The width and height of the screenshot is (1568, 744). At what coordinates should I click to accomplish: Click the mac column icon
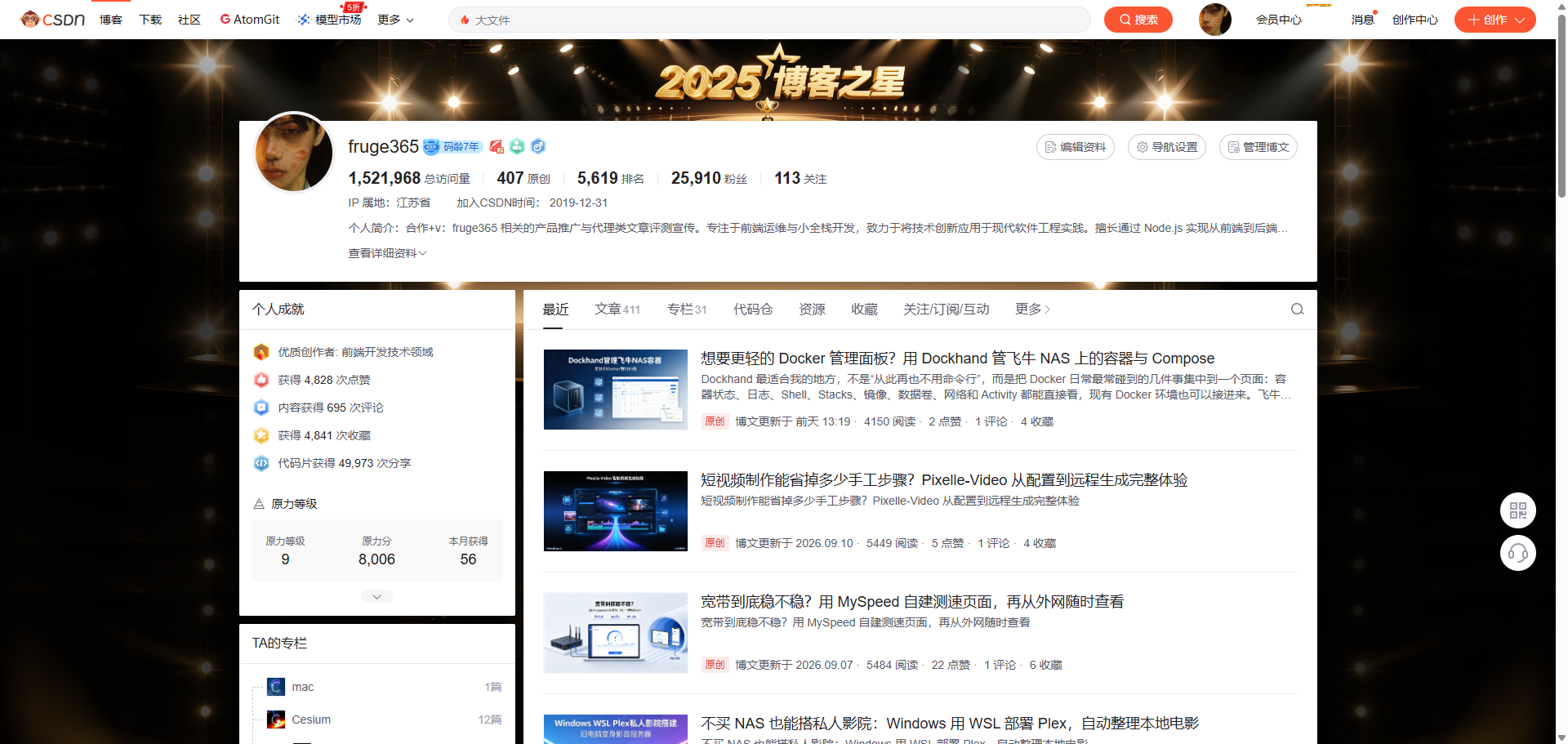pos(276,687)
